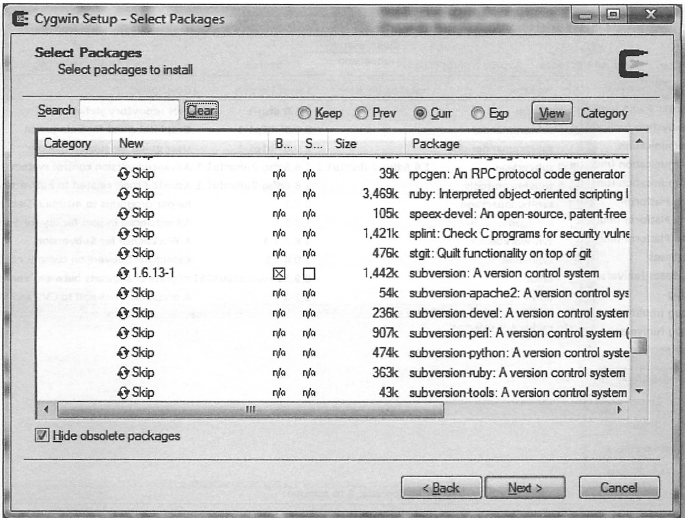Uncheck the binary checkbox for subversion
685x518 pixels.
[x=280, y=273]
